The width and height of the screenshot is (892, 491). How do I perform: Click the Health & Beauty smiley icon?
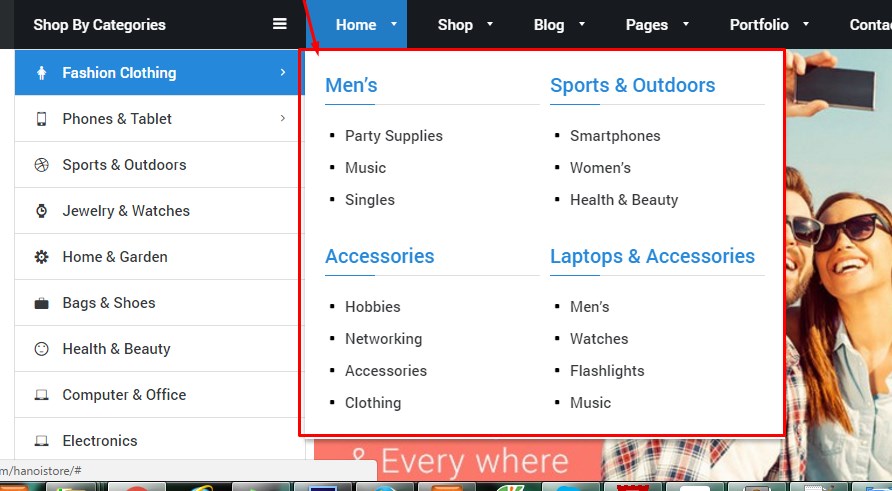click(41, 349)
